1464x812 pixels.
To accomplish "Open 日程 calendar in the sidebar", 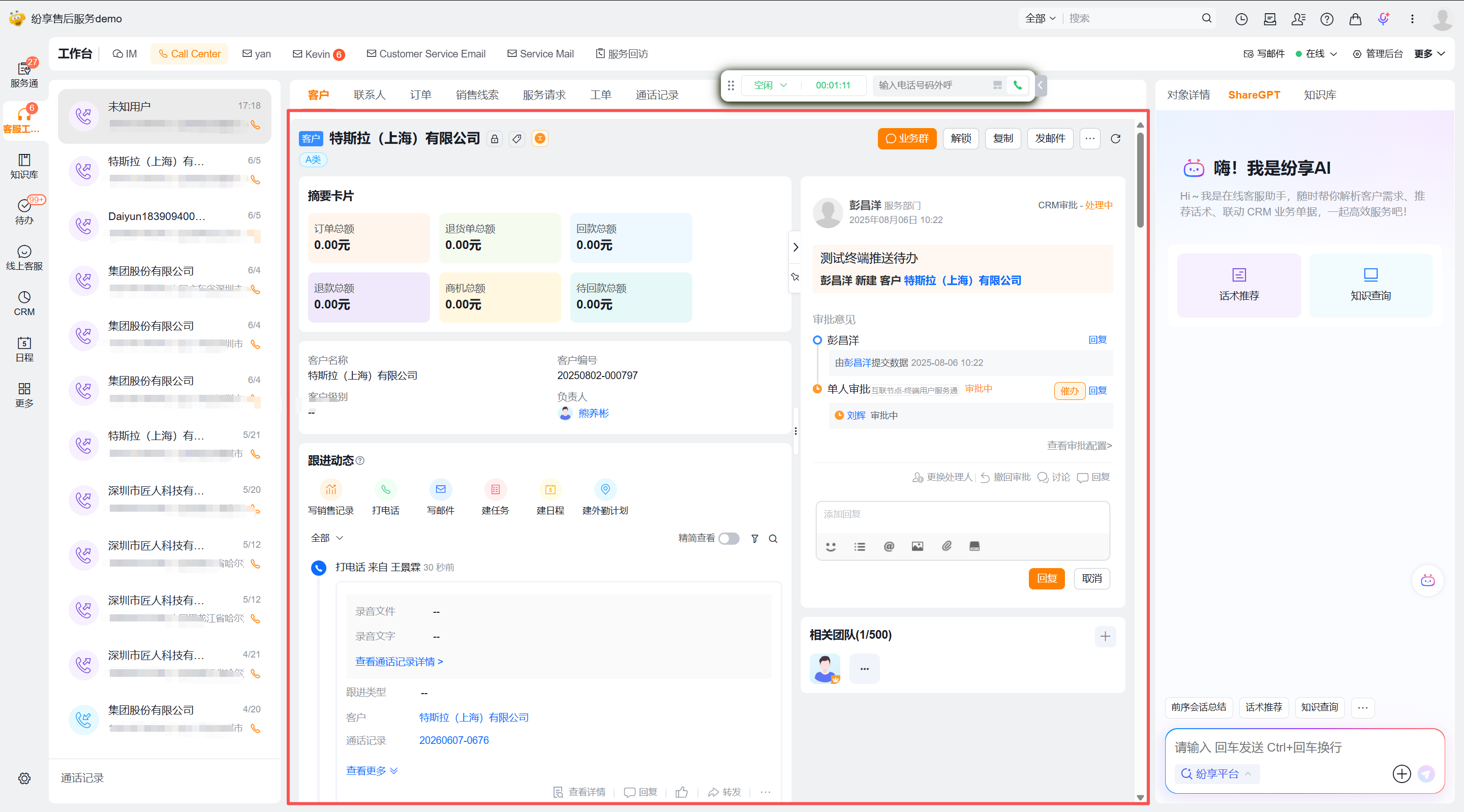I will [24, 349].
